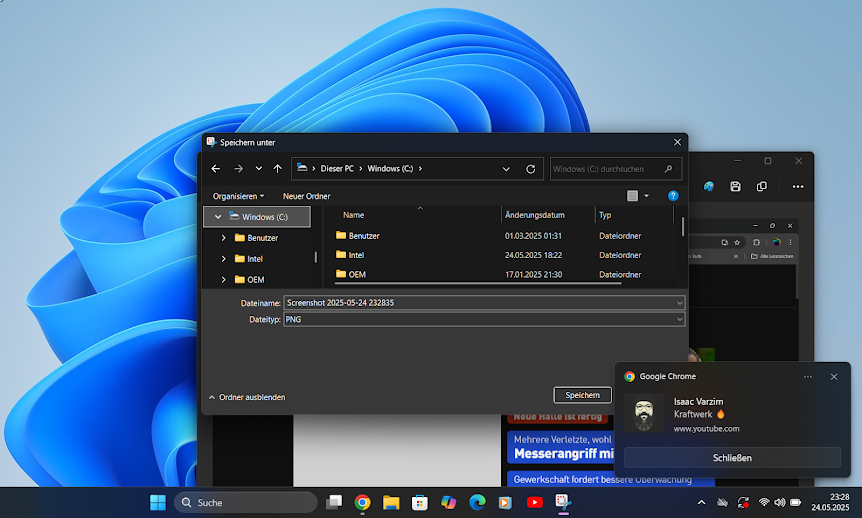Click the Speichern button
Image resolution: width=862 pixels, height=518 pixels.
[x=582, y=395]
